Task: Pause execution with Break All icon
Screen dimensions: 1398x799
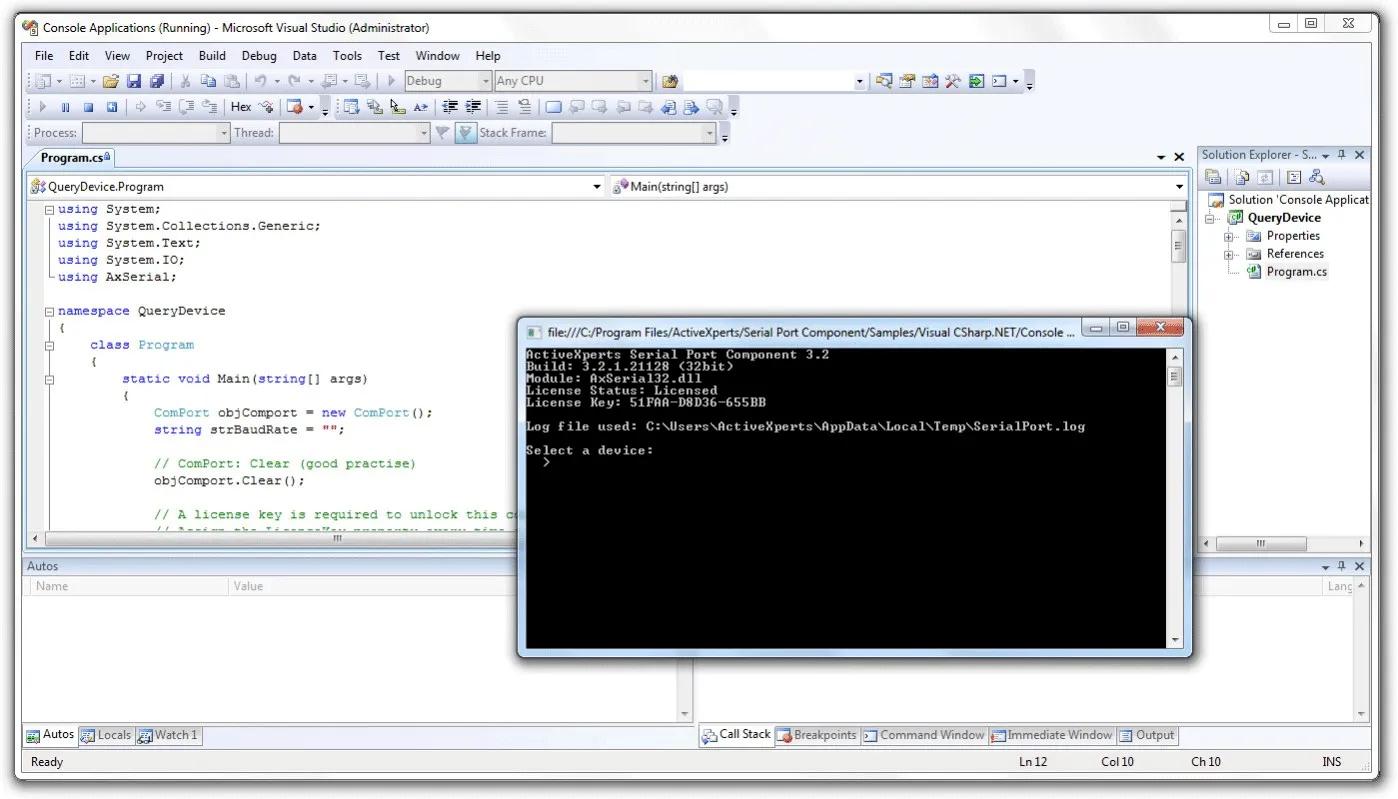Action: [65, 107]
